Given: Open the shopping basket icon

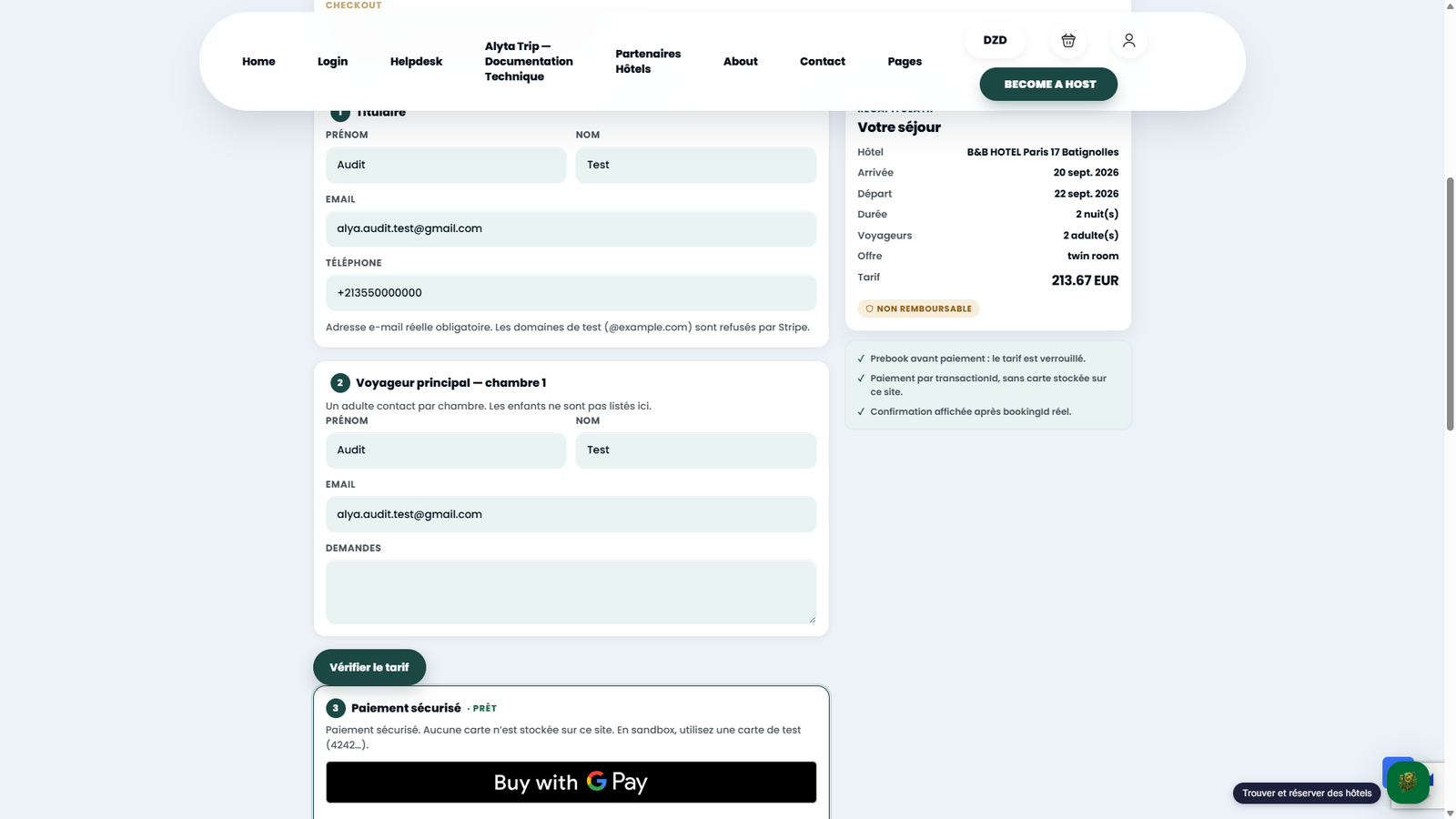Looking at the screenshot, I should (1068, 40).
